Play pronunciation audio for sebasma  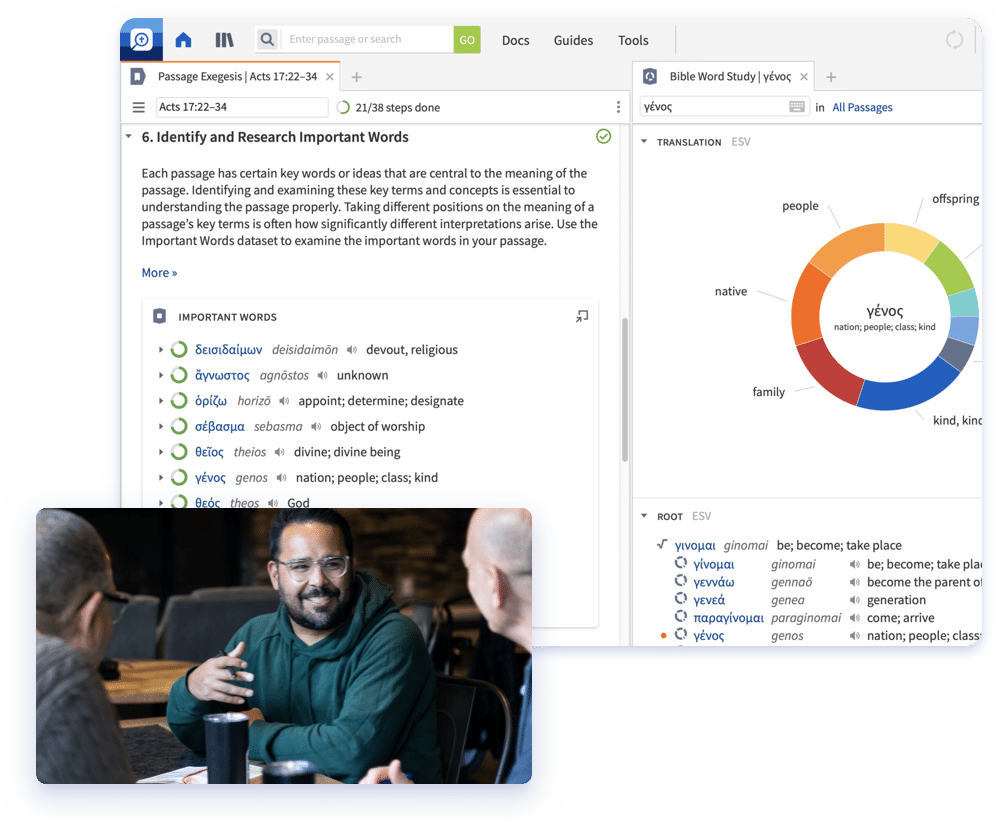pyautogui.click(x=316, y=427)
